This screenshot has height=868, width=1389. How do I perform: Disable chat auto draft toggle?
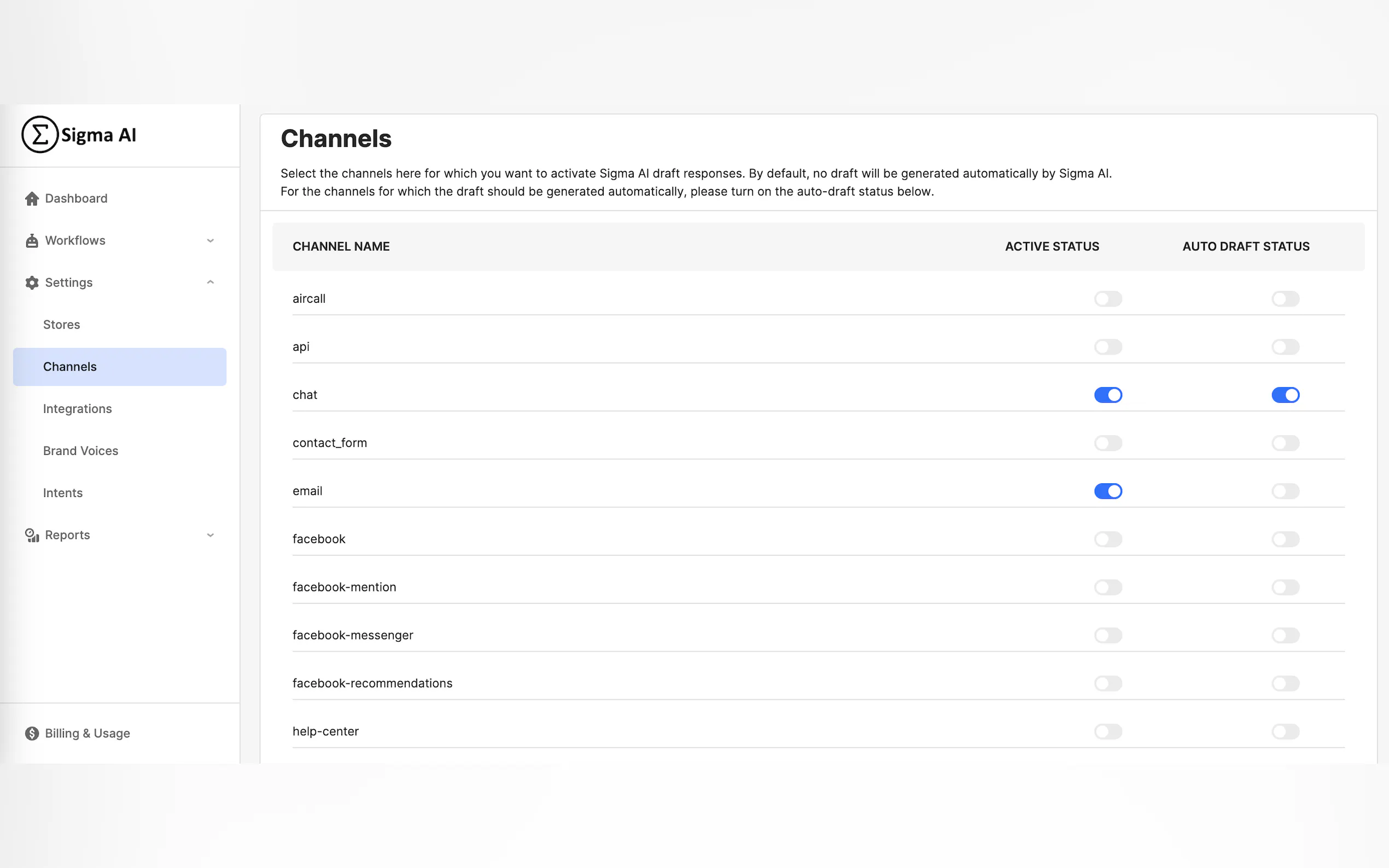[1285, 395]
